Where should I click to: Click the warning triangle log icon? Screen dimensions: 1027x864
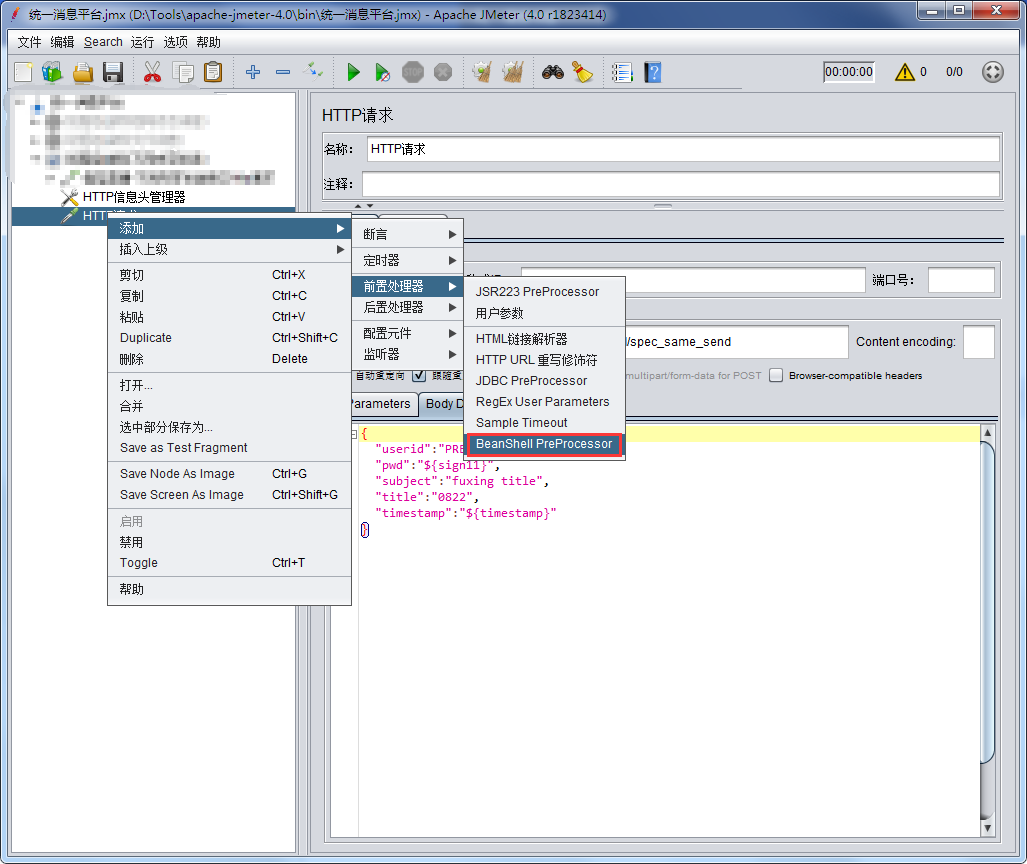click(905, 72)
